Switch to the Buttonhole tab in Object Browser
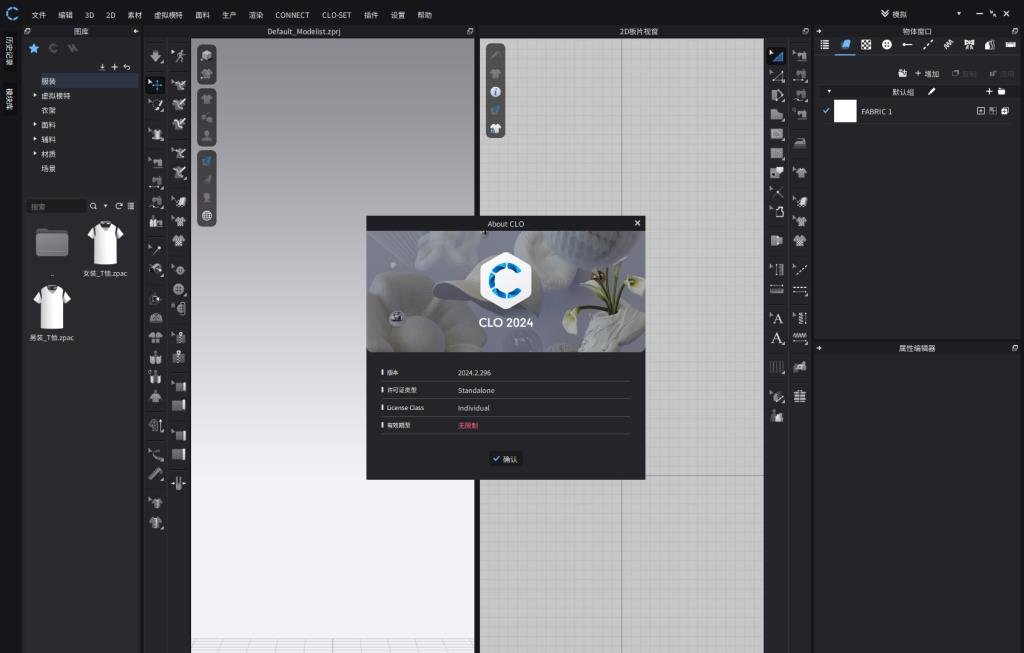Viewport: 1024px width, 653px height. [907, 44]
